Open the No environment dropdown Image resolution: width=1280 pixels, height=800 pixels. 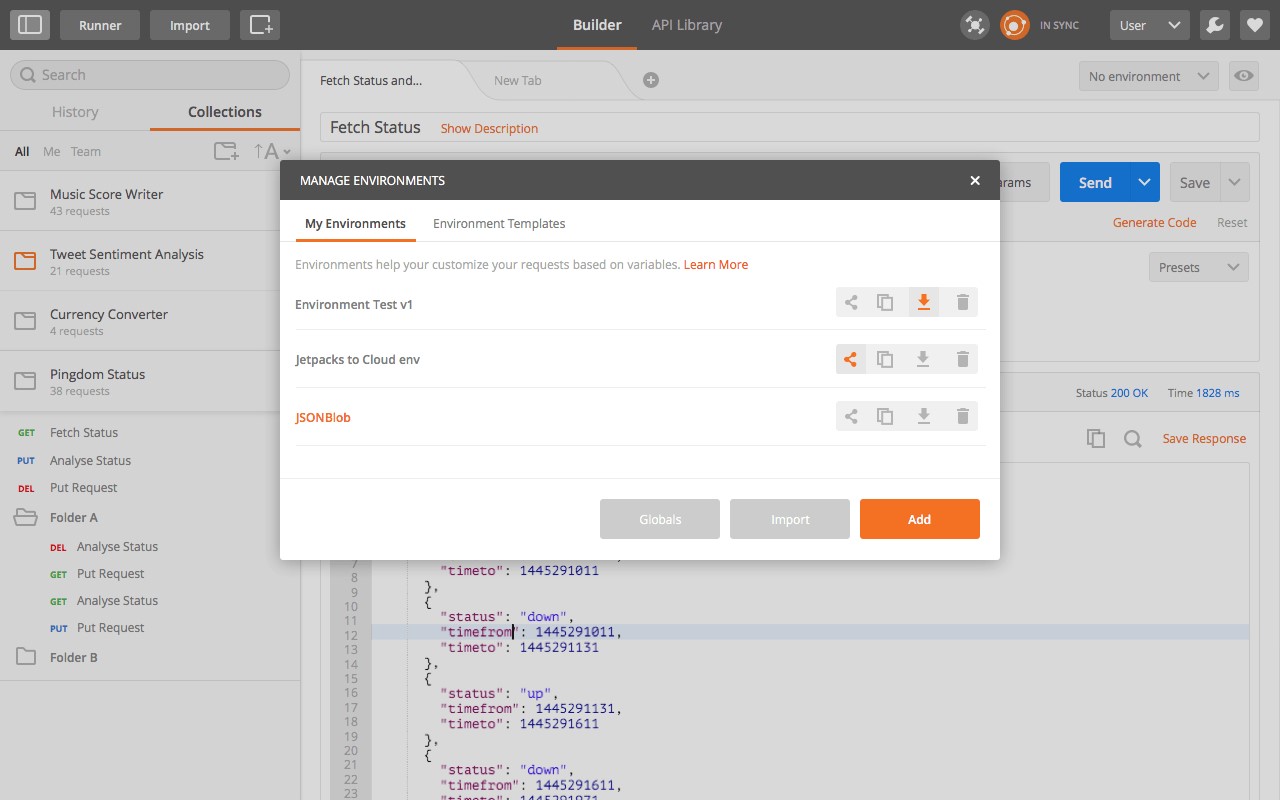click(x=1148, y=76)
